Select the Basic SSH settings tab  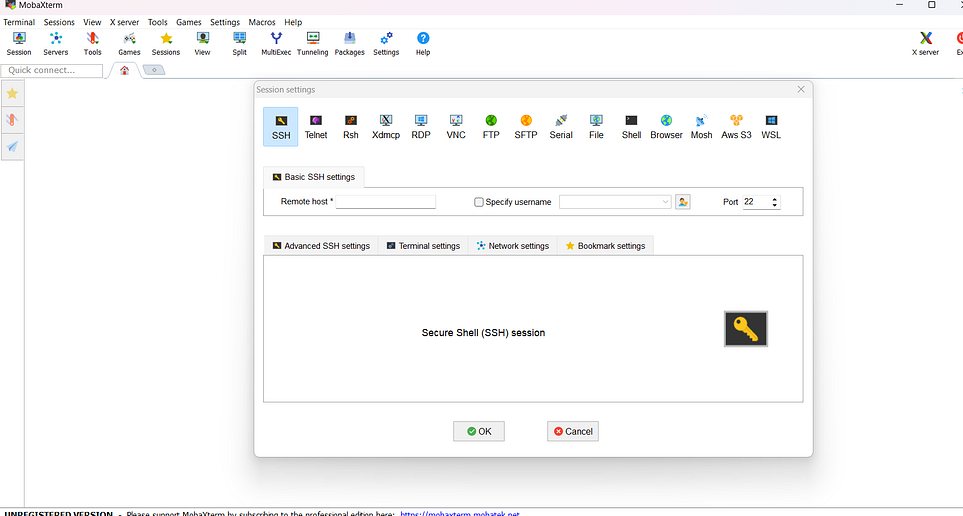pos(313,177)
